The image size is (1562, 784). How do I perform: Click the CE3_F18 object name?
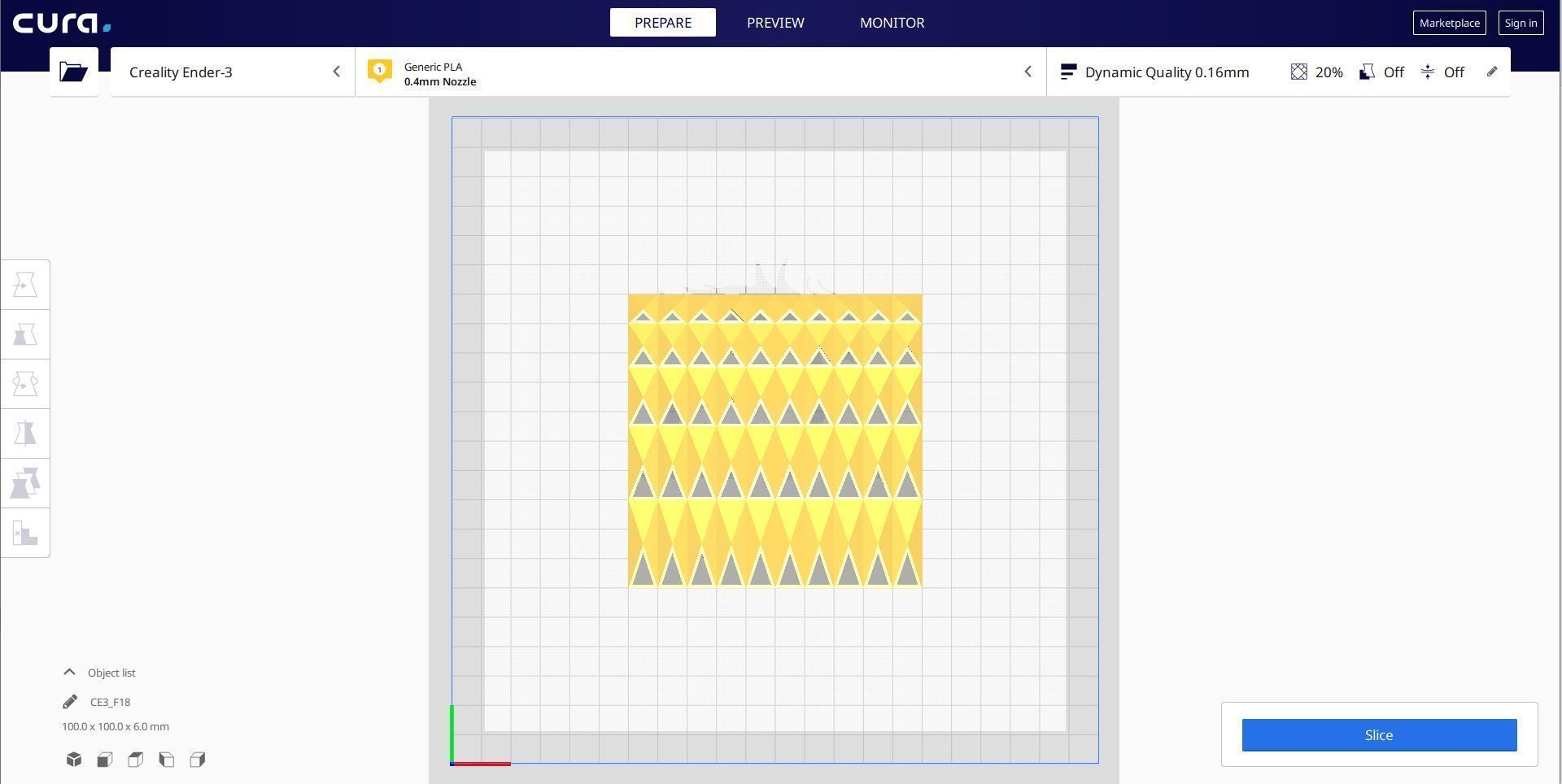(111, 702)
